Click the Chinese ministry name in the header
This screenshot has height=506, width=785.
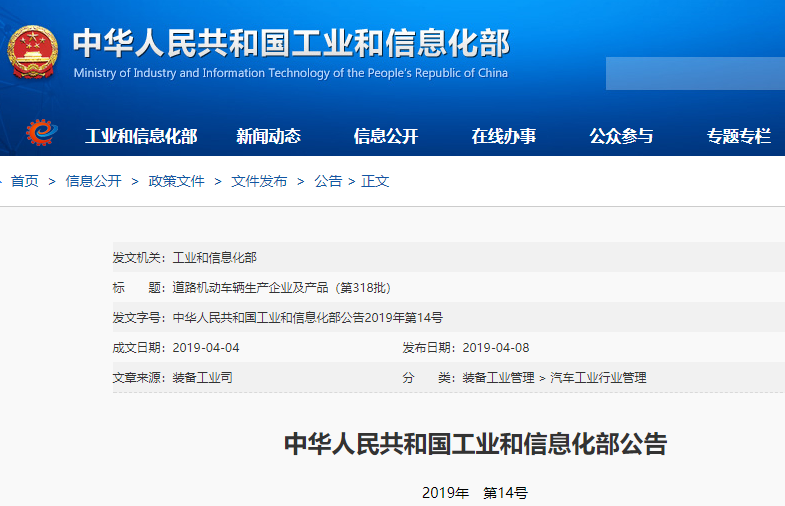pos(291,42)
